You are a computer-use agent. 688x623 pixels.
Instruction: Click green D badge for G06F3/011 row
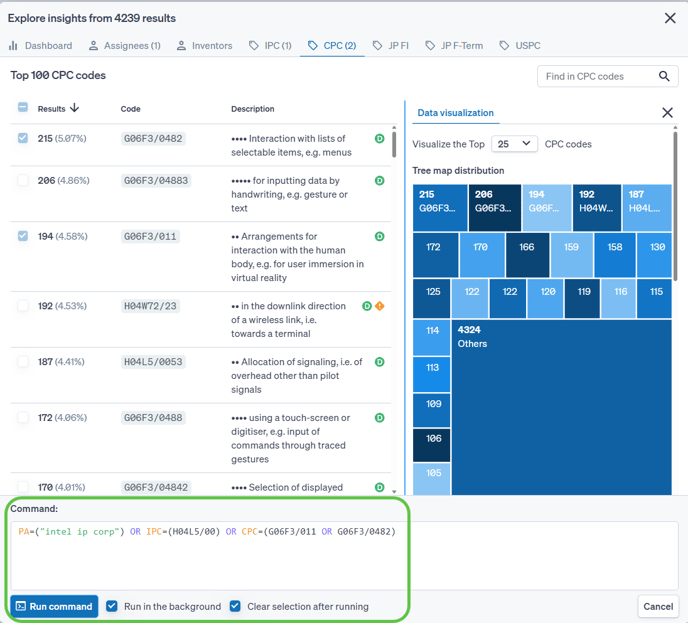point(380,237)
